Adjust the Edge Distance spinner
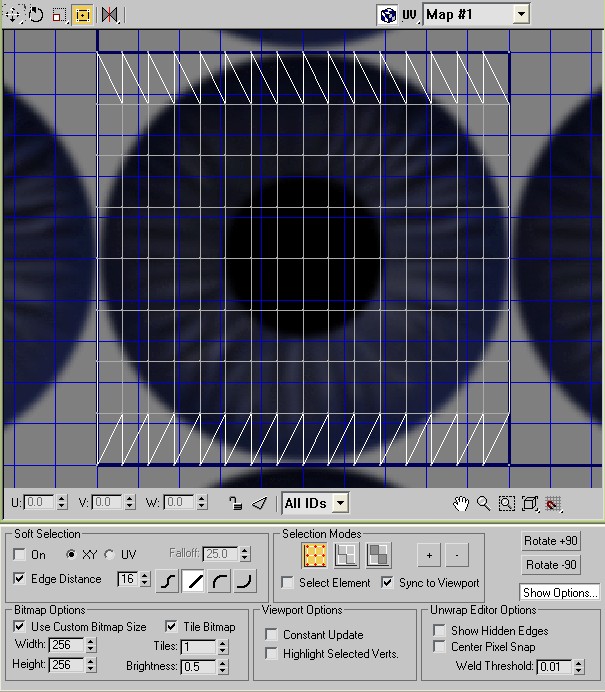605x692 pixels. pos(145,579)
